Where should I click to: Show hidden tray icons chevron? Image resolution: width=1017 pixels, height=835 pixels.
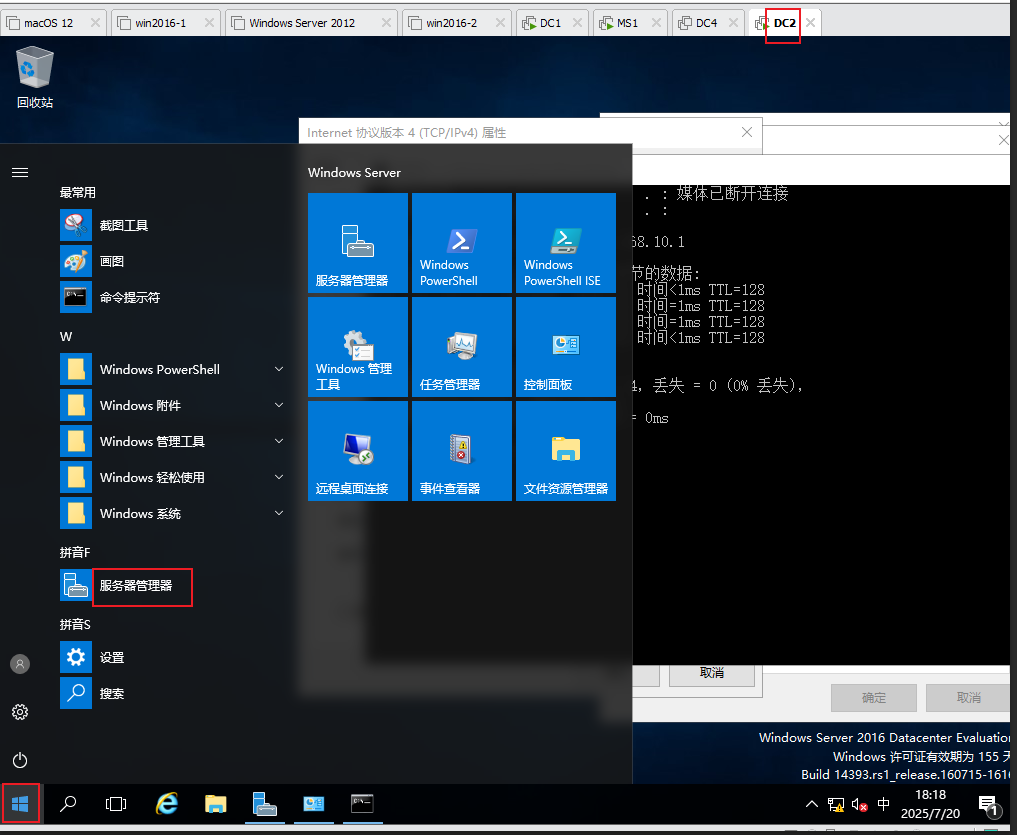(x=811, y=805)
